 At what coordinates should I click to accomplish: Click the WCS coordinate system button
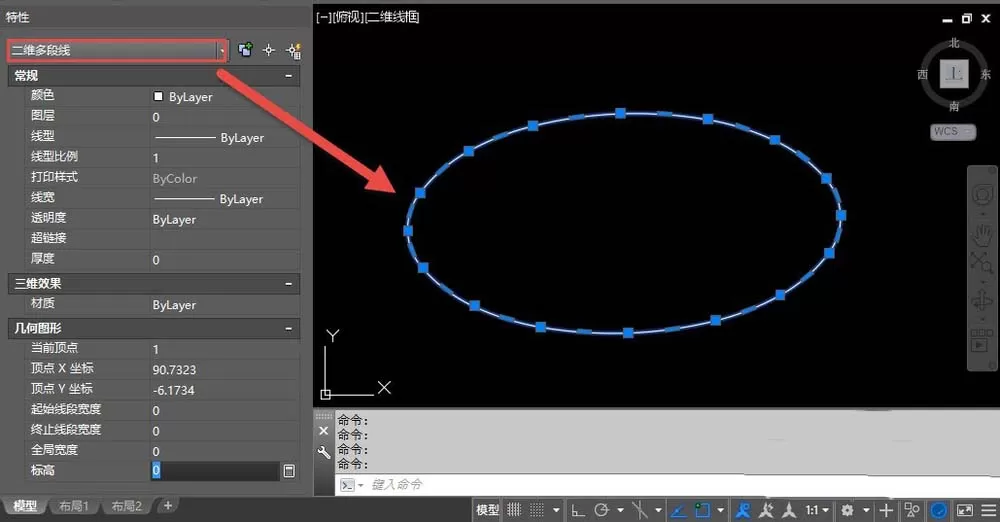click(952, 131)
